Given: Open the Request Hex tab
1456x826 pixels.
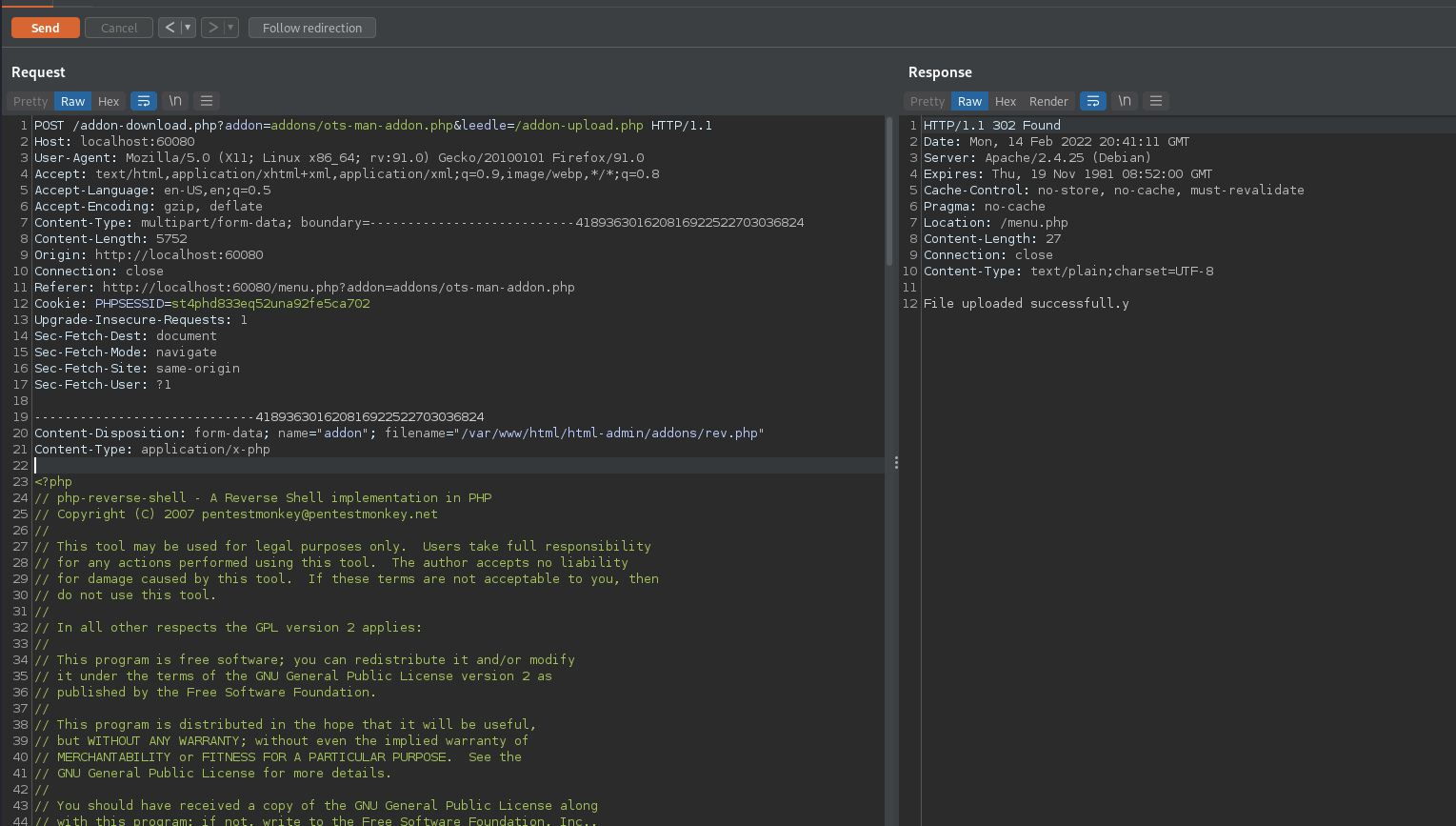Looking at the screenshot, I should pyautogui.click(x=109, y=101).
